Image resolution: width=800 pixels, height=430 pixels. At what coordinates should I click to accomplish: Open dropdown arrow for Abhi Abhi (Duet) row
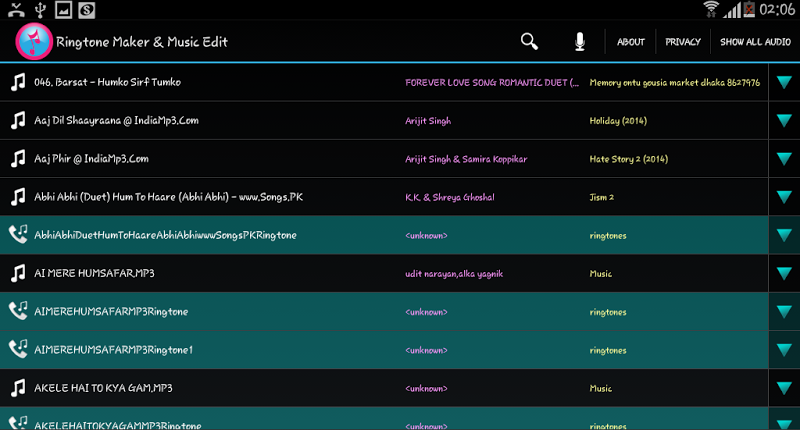coord(783,197)
